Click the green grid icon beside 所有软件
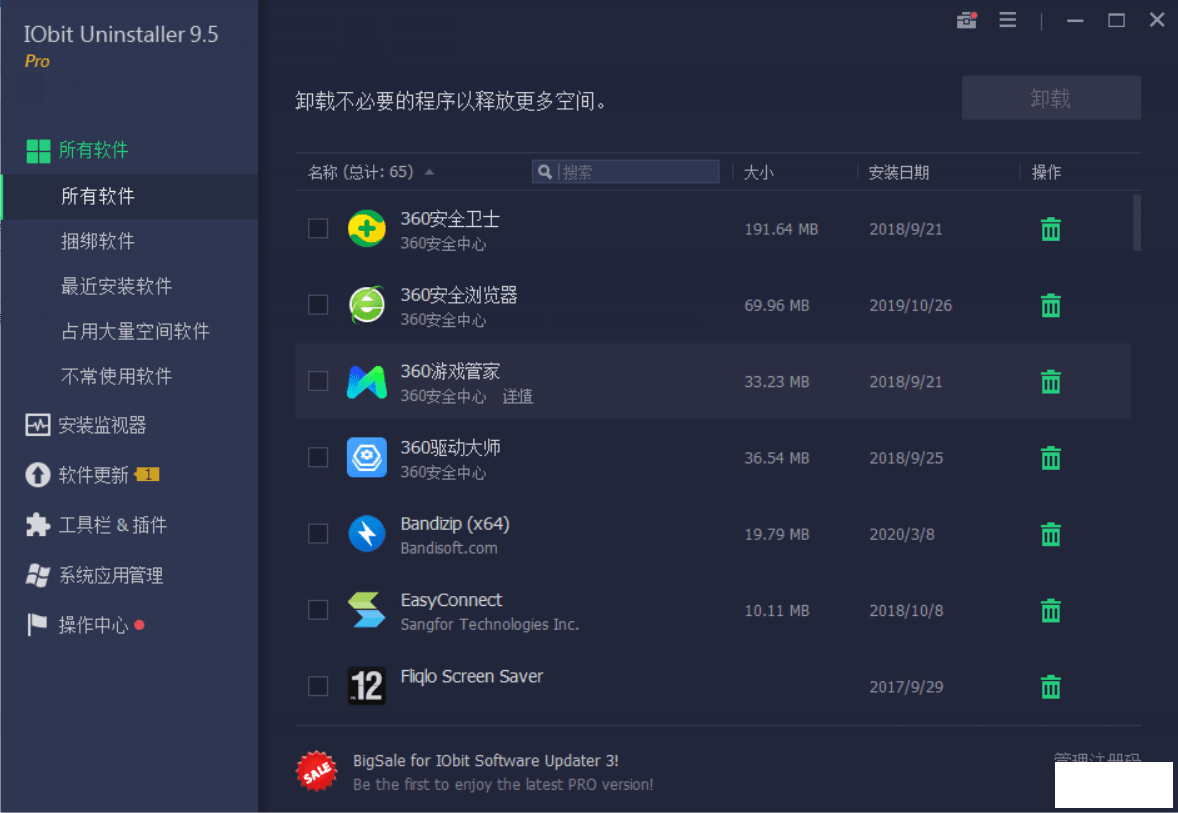Image resolution: width=1178 pixels, height=813 pixels. (x=38, y=151)
